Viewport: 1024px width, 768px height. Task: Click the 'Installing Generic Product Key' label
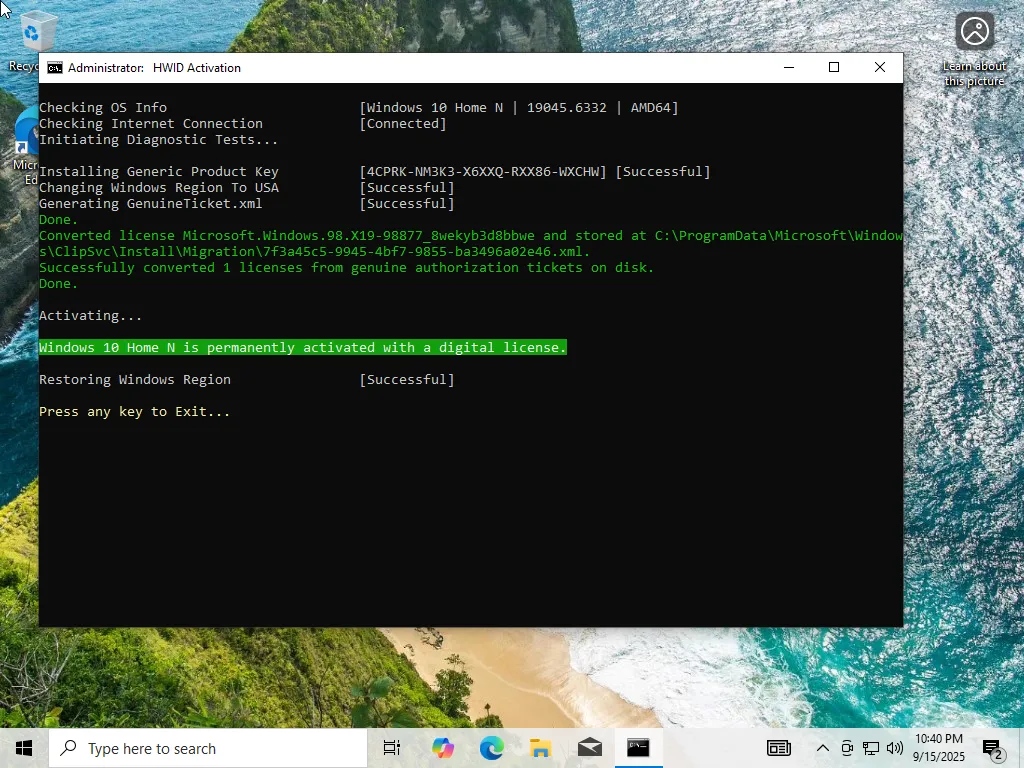(x=159, y=172)
